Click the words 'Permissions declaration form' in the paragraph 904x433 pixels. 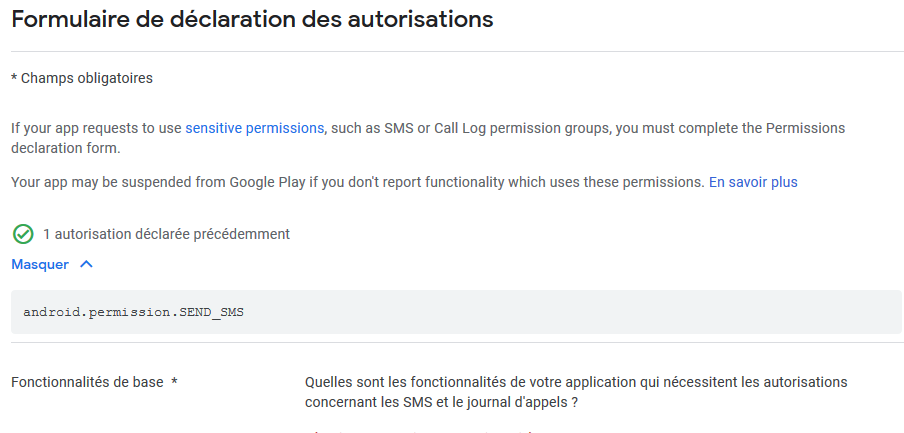tap(790, 128)
